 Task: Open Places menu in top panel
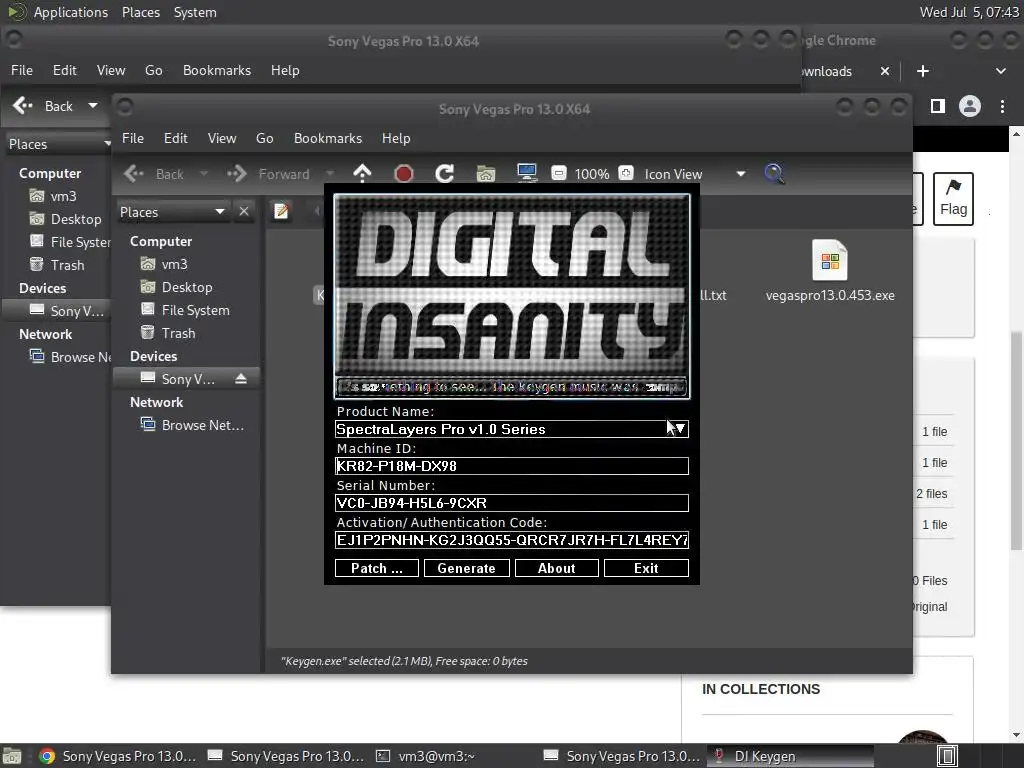[140, 12]
